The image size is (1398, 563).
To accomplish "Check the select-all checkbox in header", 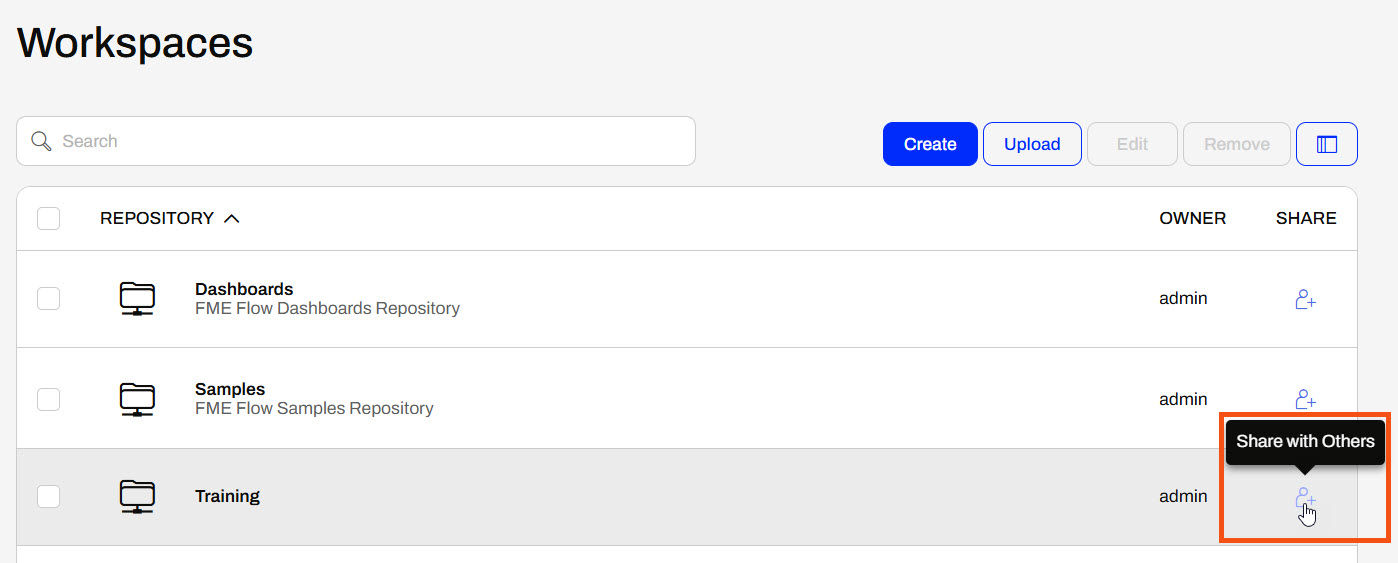I will pyautogui.click(x=48, y=218).
